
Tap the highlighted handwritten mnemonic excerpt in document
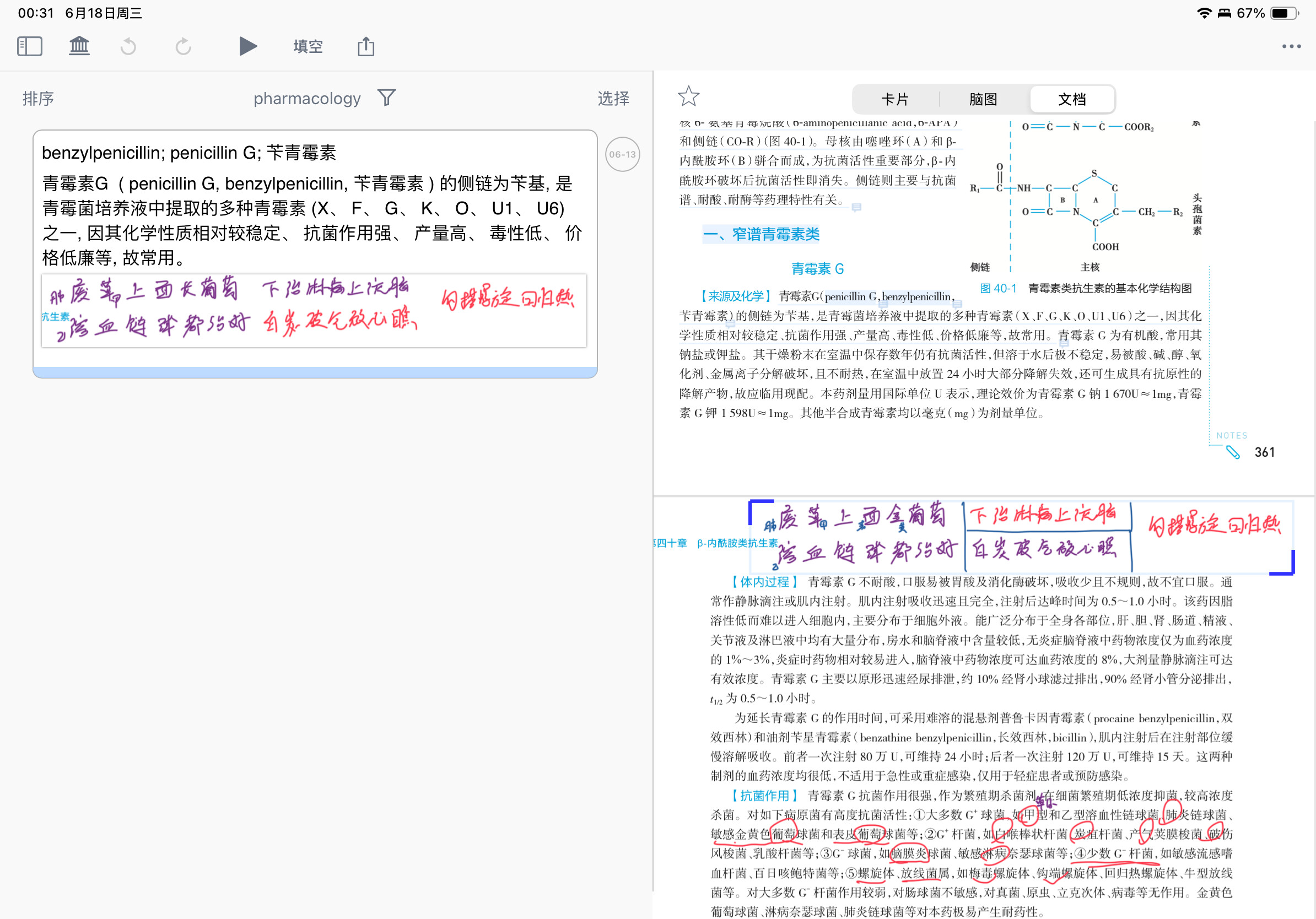1021,537
